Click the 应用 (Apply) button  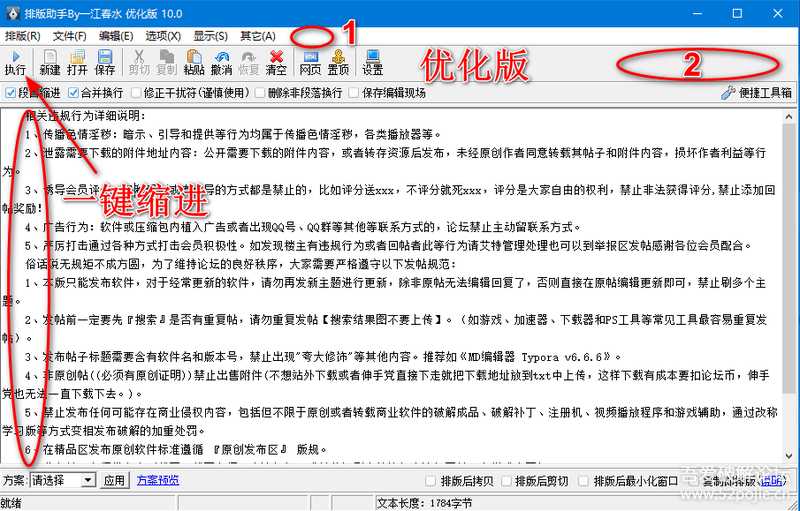[x=116, y=481]
